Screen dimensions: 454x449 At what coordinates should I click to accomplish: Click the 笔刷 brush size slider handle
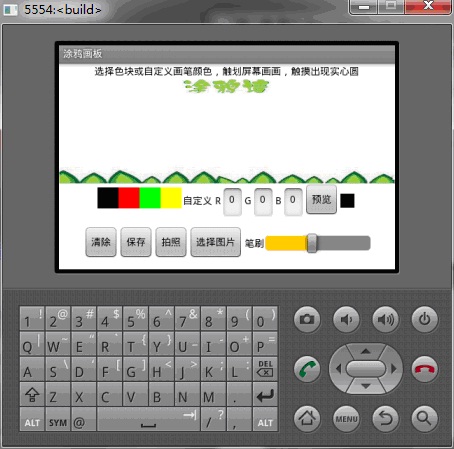pos(312,243)
